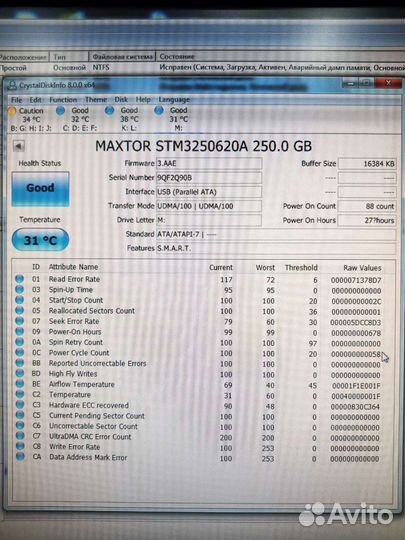Click the Firmware field 3.AAE

209,163
